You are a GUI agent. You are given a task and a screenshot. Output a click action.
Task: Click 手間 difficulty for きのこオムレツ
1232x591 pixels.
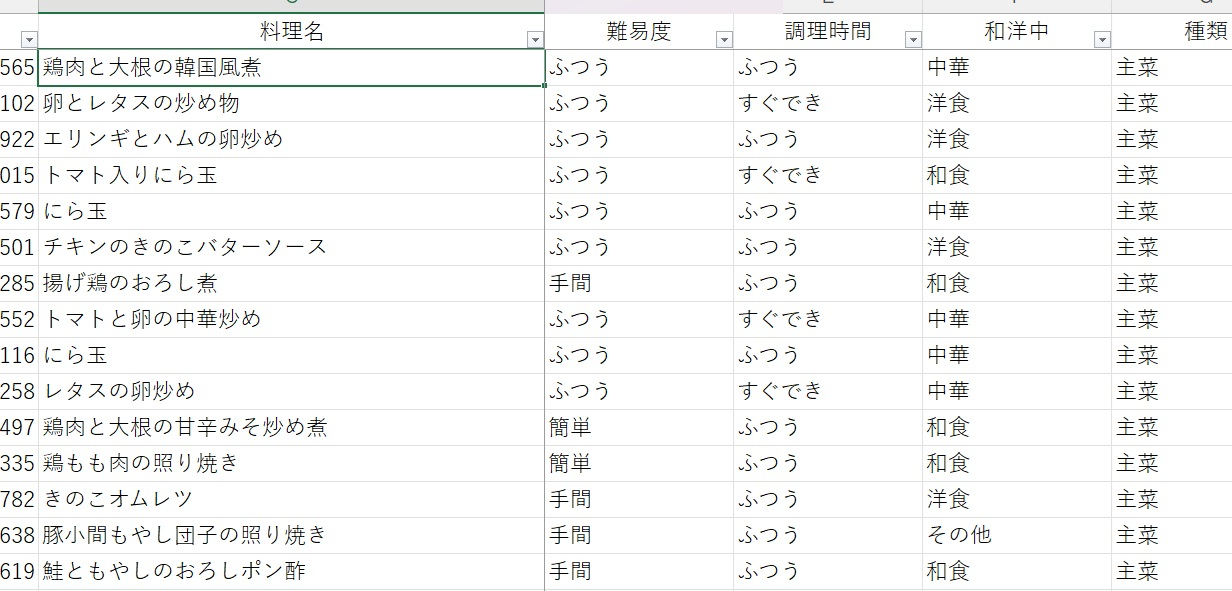coord(639,500)
